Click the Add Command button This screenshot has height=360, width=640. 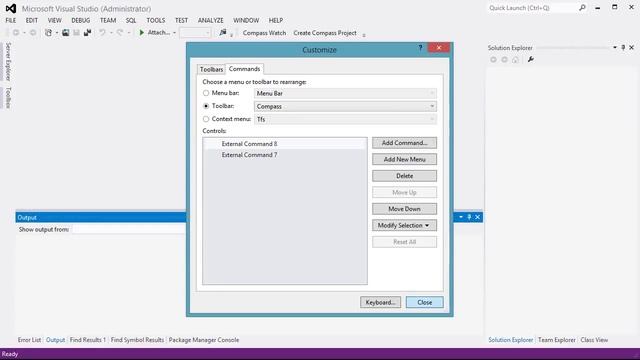tap(404, 143)
